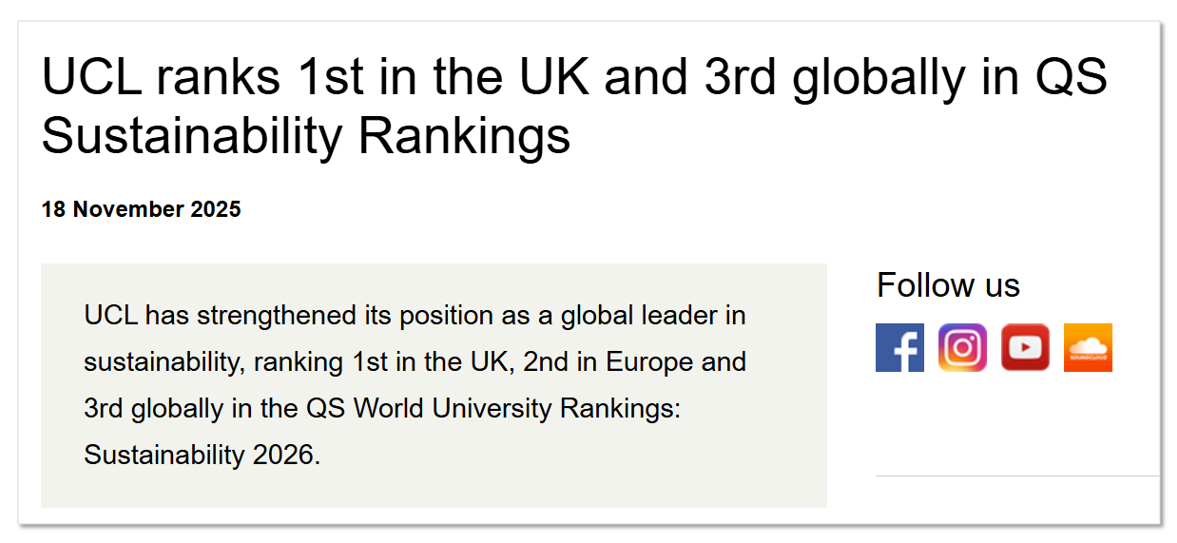Open the orange SoundCloud icon

tap(1088, 348)
